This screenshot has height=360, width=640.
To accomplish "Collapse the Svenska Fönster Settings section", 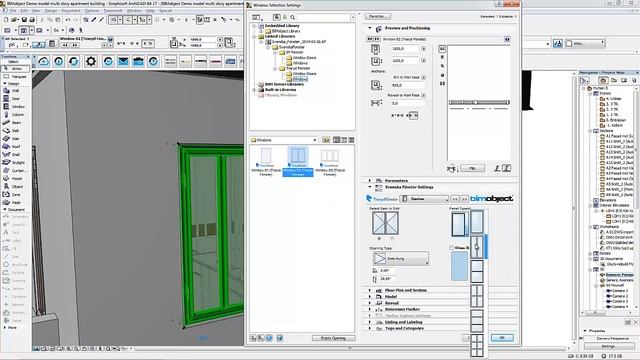I will click(370, 187).
